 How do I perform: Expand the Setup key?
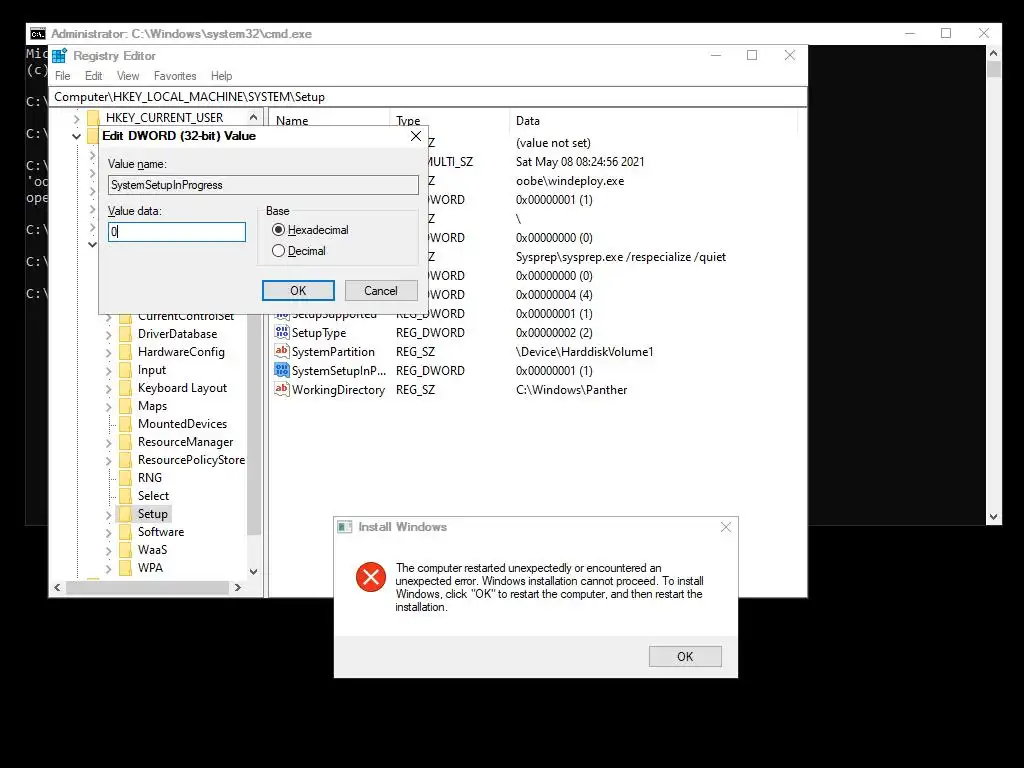tap(108, 515)
